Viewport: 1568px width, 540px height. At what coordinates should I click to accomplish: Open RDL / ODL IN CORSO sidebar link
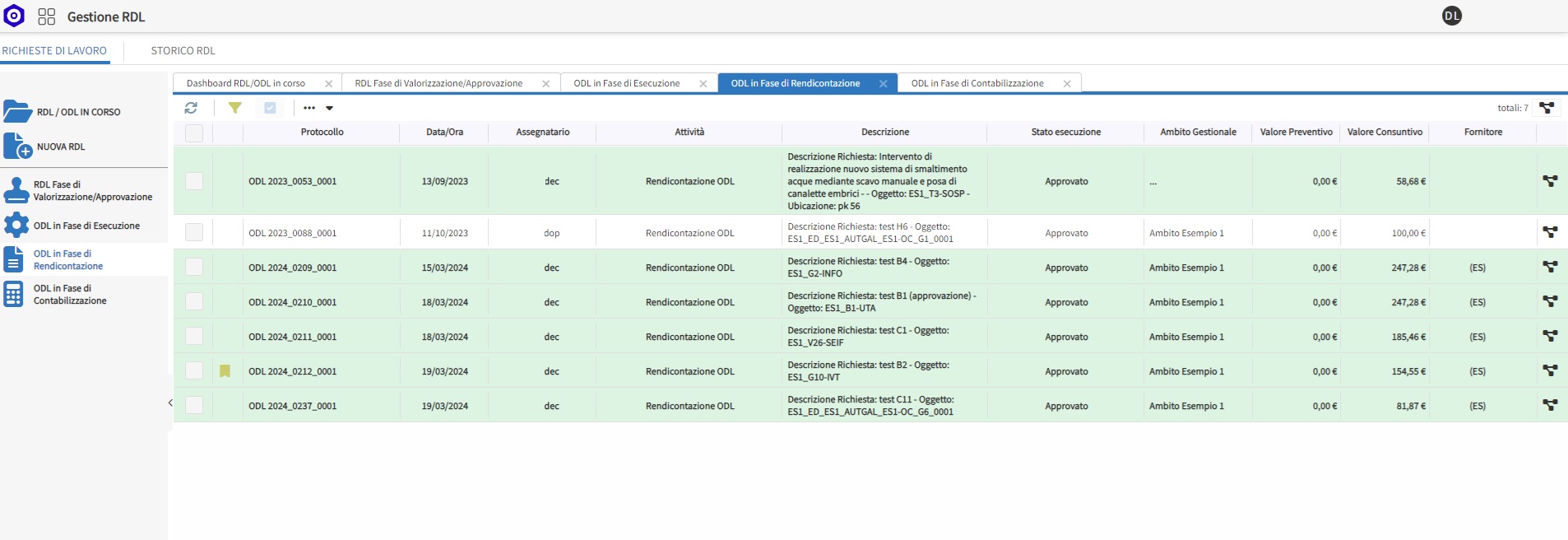tap(79, 112)
